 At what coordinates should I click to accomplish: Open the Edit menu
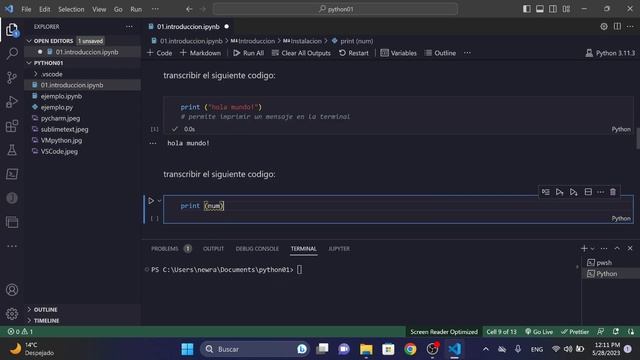[x=44, y=9]
